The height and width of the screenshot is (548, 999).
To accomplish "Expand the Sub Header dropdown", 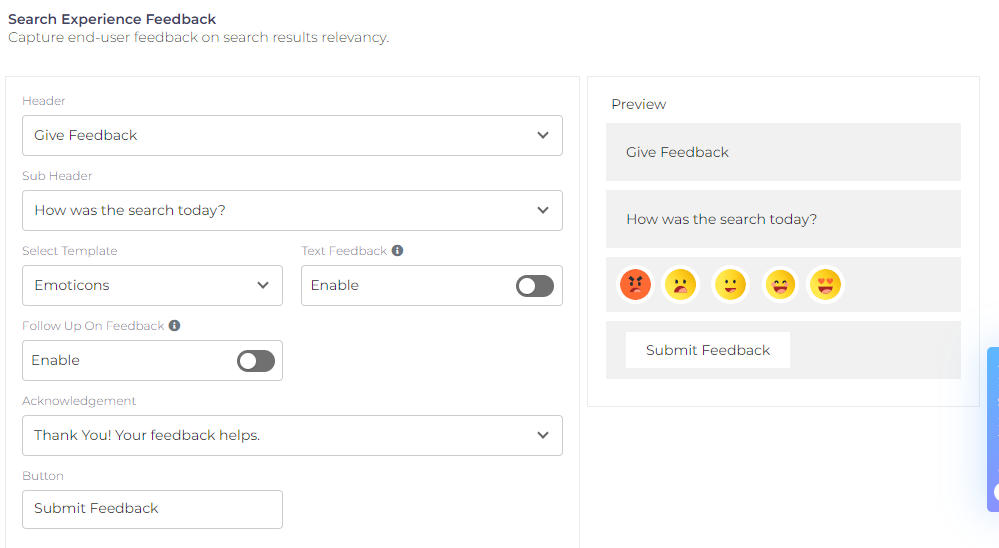I will (292, 211).
